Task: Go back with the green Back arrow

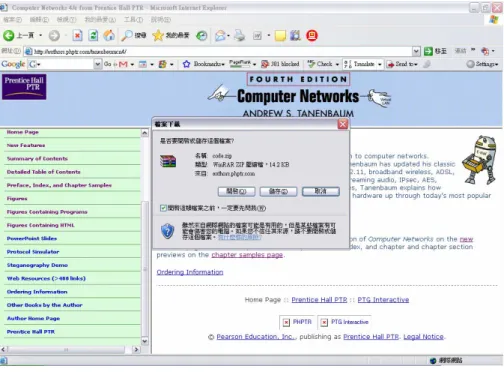Action: (9, 35)
